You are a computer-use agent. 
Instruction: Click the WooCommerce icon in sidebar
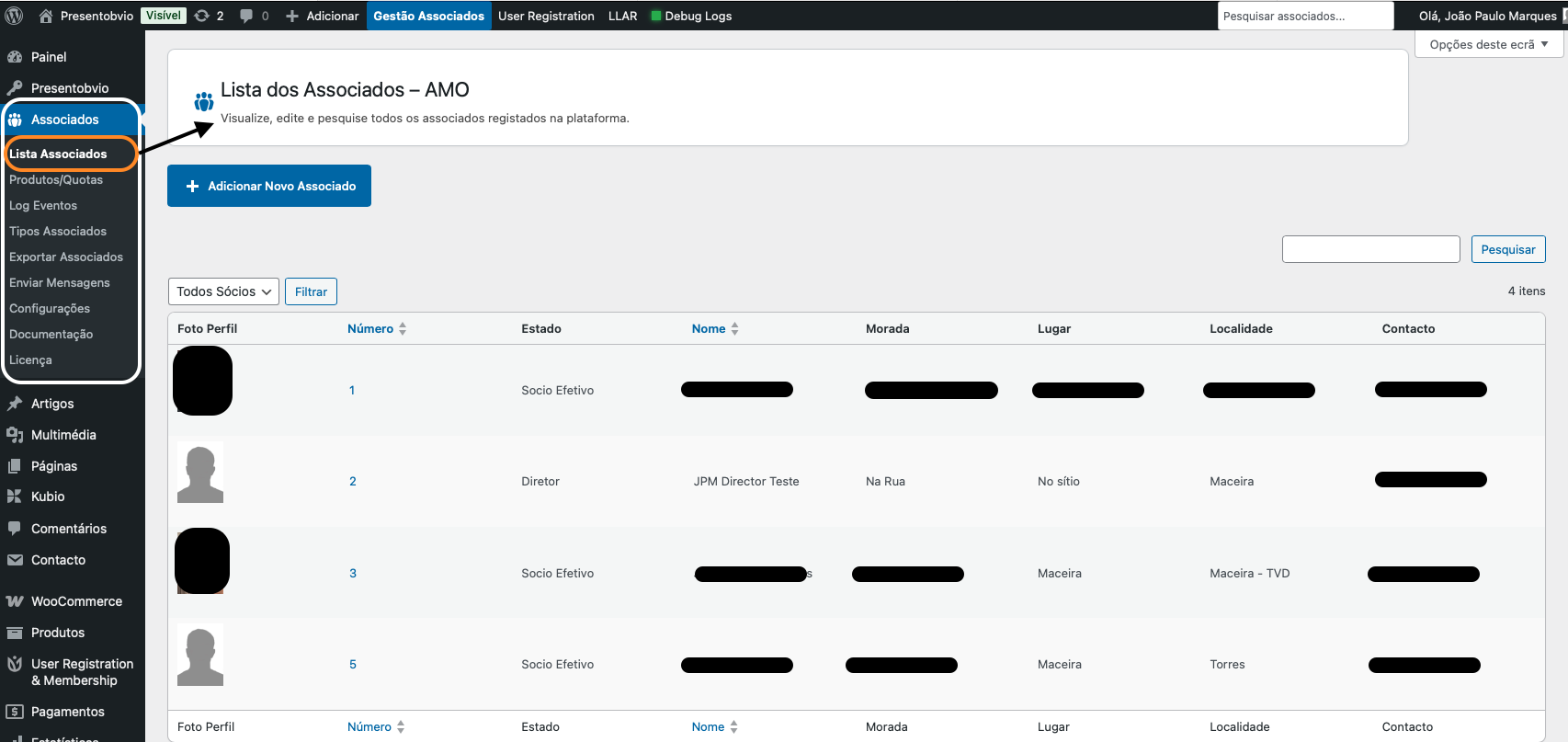tap(15, 601)
